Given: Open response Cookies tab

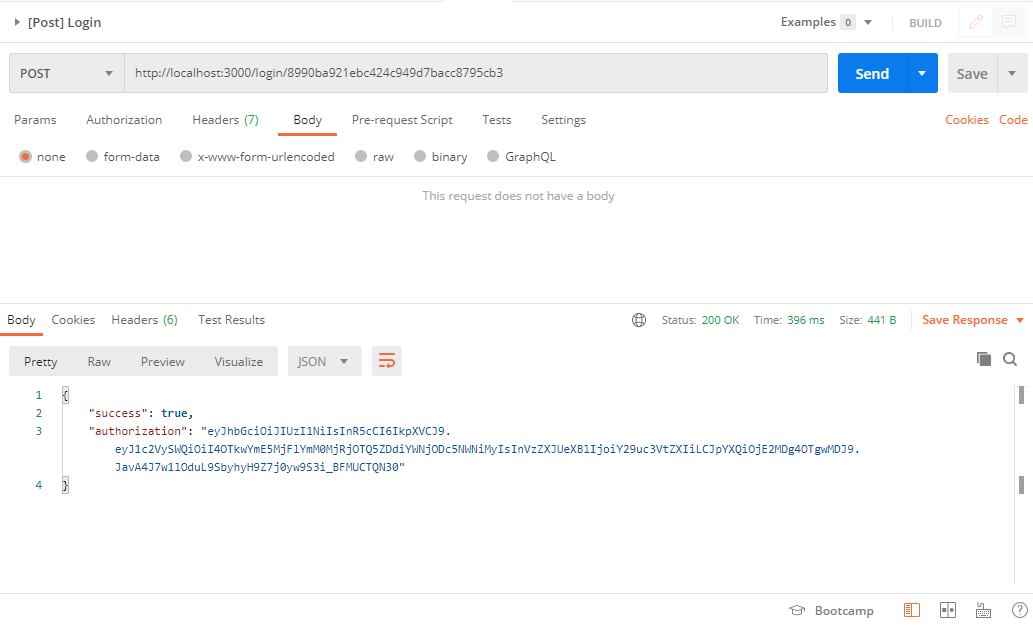Looking at the screenshot, I should click(x=73, y=320).
